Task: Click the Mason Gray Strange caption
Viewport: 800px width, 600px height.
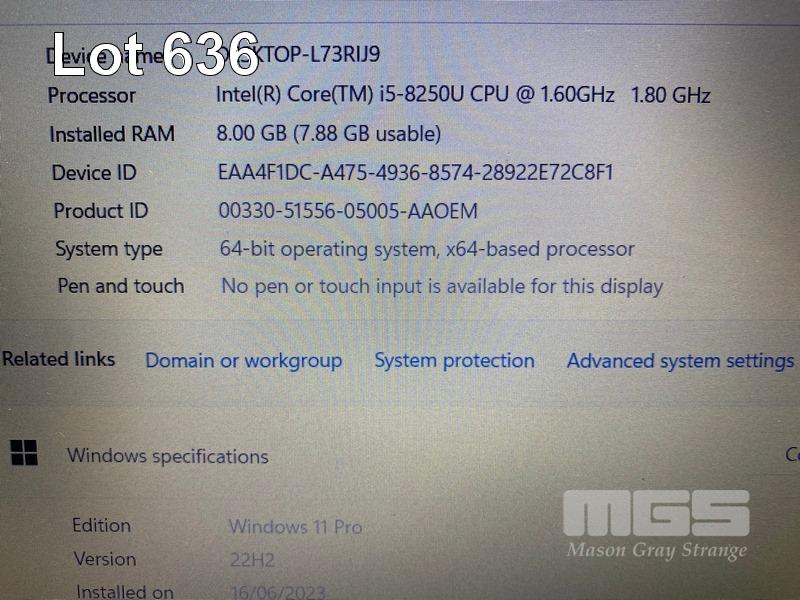Action: pos(657,551)
